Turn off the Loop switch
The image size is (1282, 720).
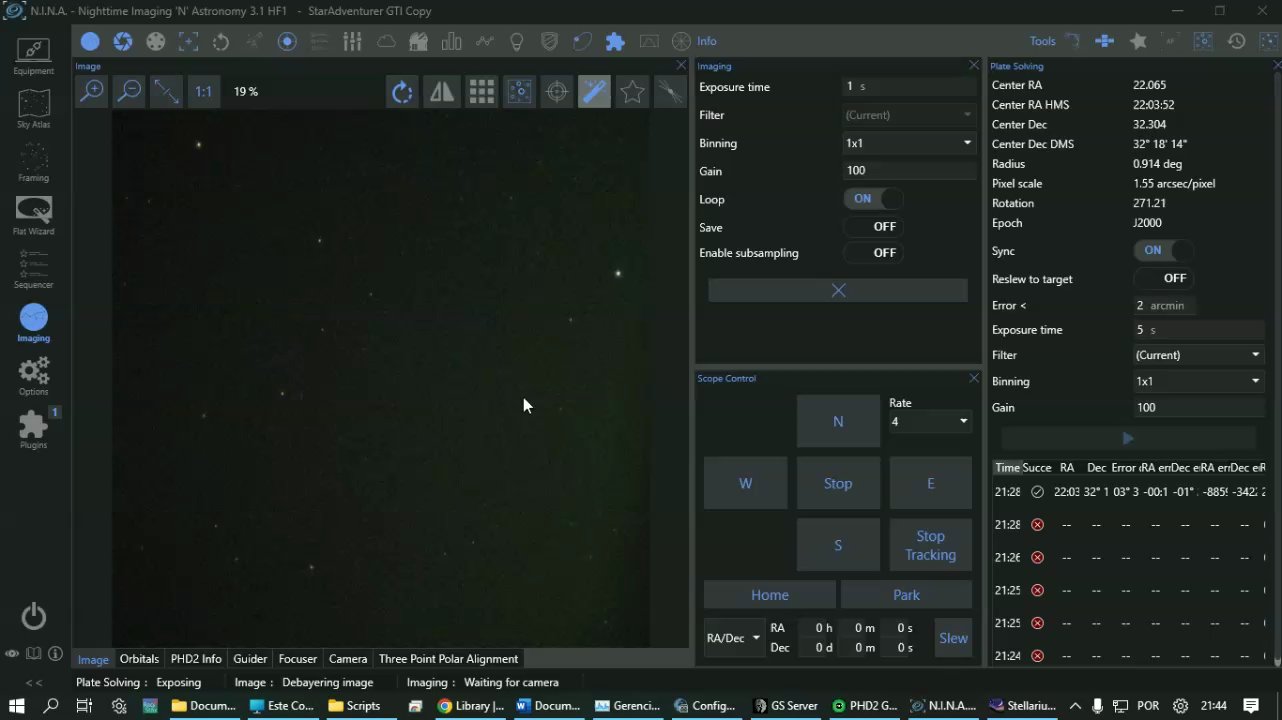point(873,198)
